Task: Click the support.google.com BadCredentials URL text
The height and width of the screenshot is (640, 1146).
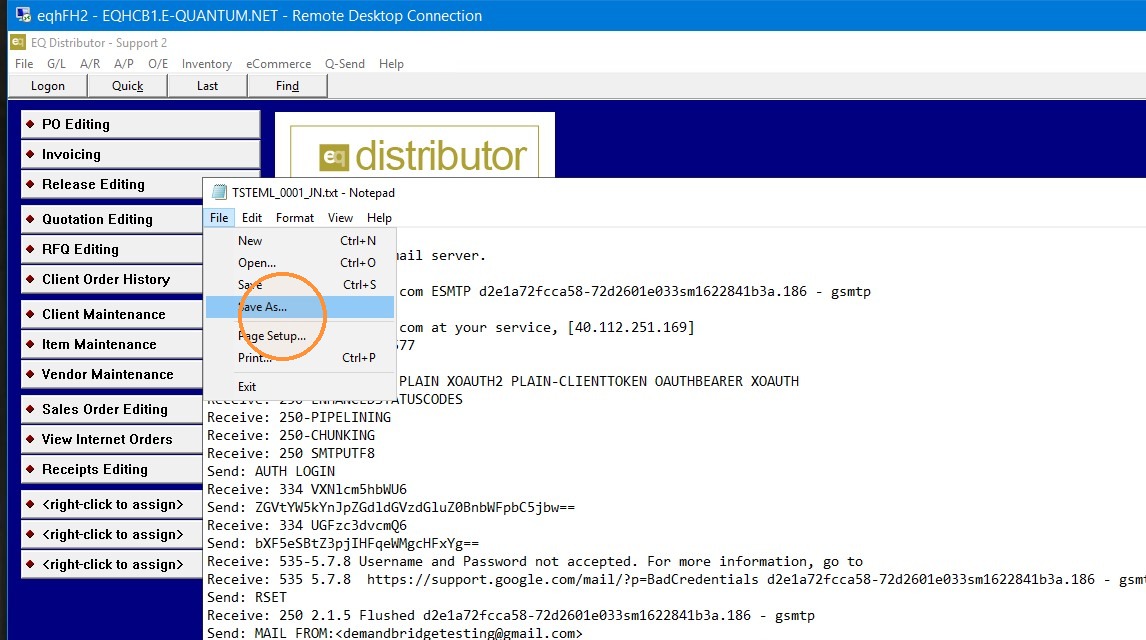Action: 563,579
